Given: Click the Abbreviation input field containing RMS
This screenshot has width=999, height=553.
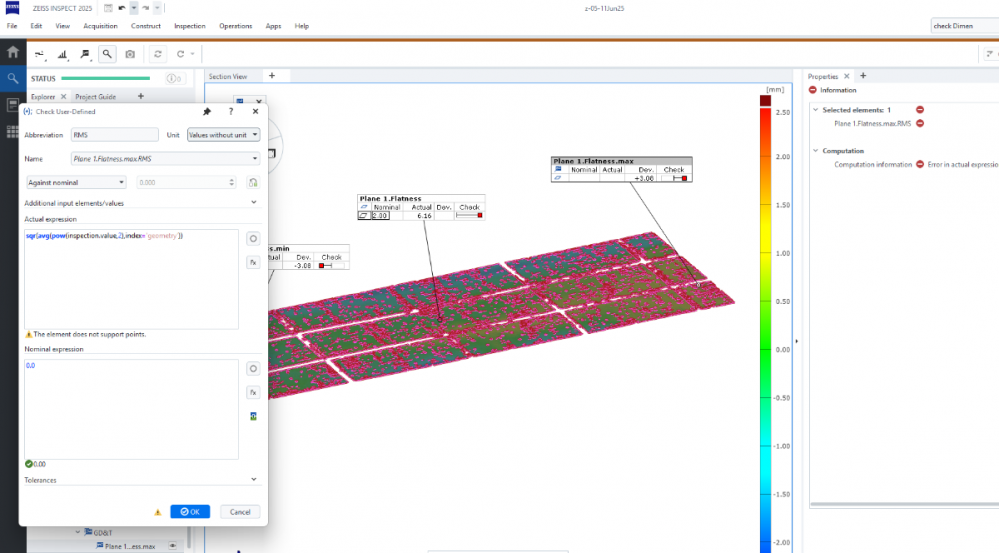Looking at the screenshot, I should point(114,134).
